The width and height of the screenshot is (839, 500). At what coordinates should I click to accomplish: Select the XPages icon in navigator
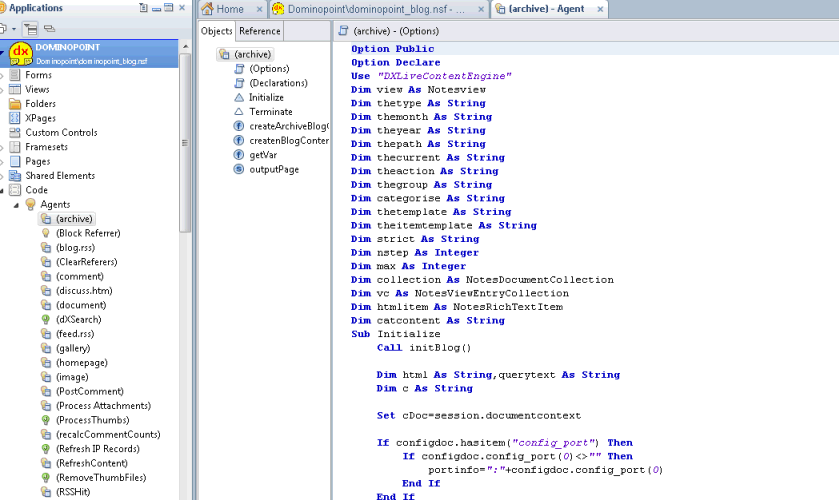(15, 118)
